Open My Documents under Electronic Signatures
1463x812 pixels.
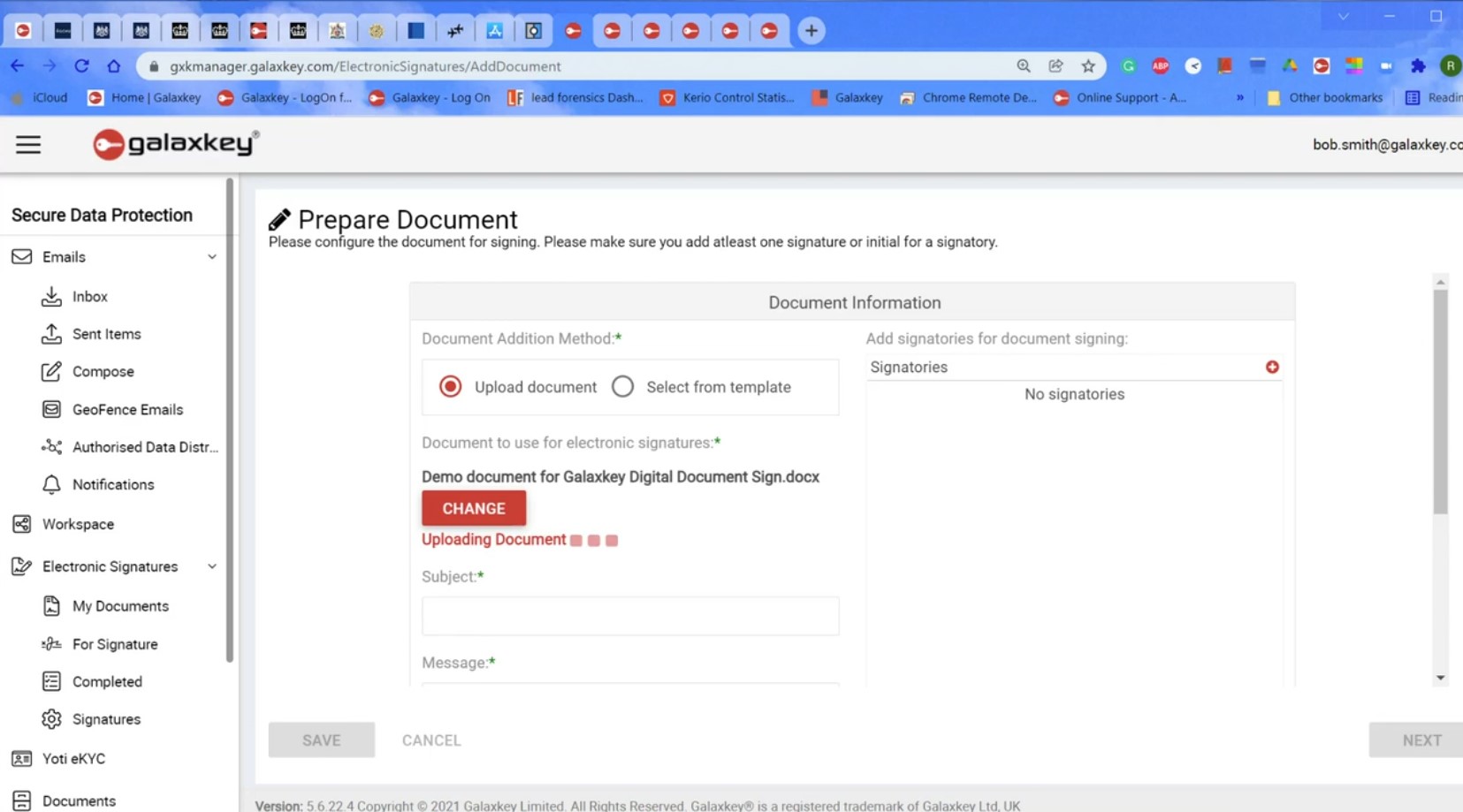[120, 605]
